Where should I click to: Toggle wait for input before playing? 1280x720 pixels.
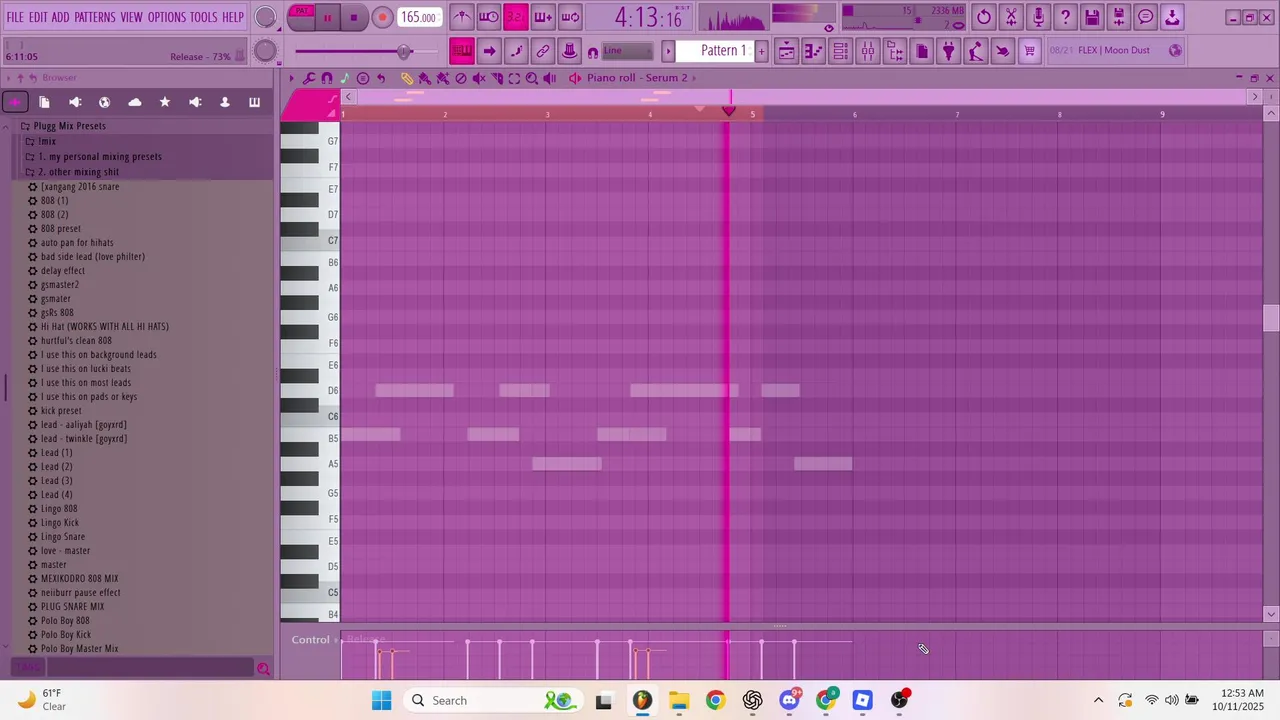click(489, 16)
